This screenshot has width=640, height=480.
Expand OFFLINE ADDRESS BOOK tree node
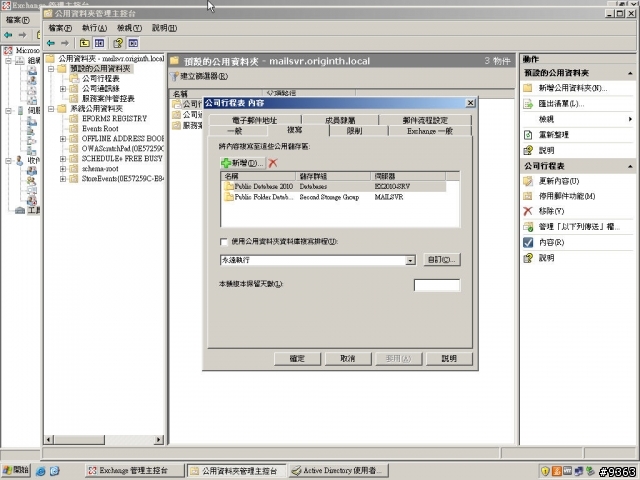point(63,139)
